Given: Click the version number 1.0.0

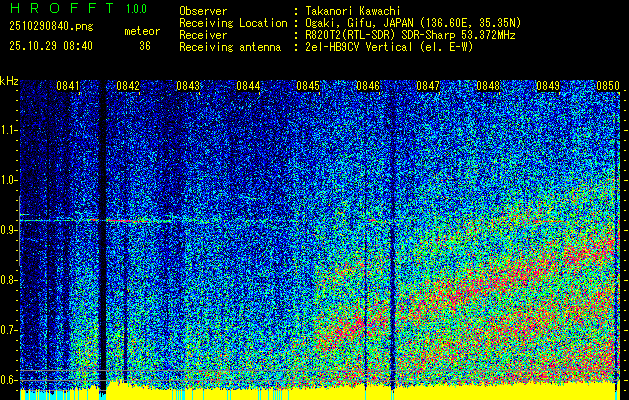Looking at the screenshot, I should pos(136,9).
